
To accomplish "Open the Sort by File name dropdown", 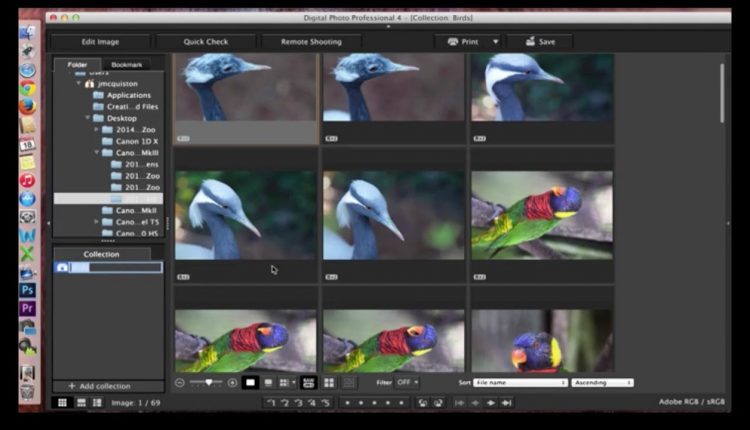I will pos(520,383).
